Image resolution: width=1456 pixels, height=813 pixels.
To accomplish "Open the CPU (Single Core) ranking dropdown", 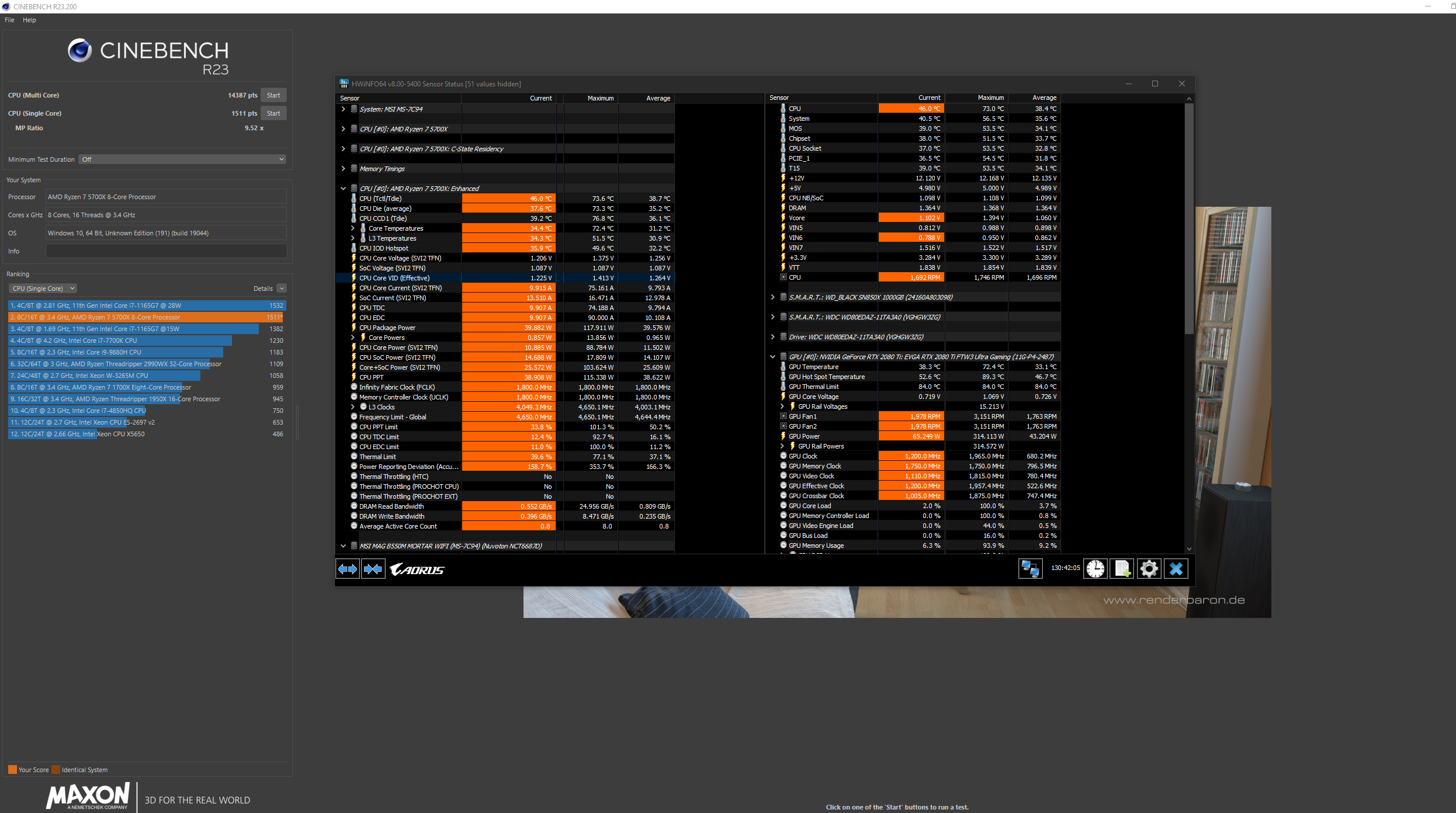I will (43, 289).
